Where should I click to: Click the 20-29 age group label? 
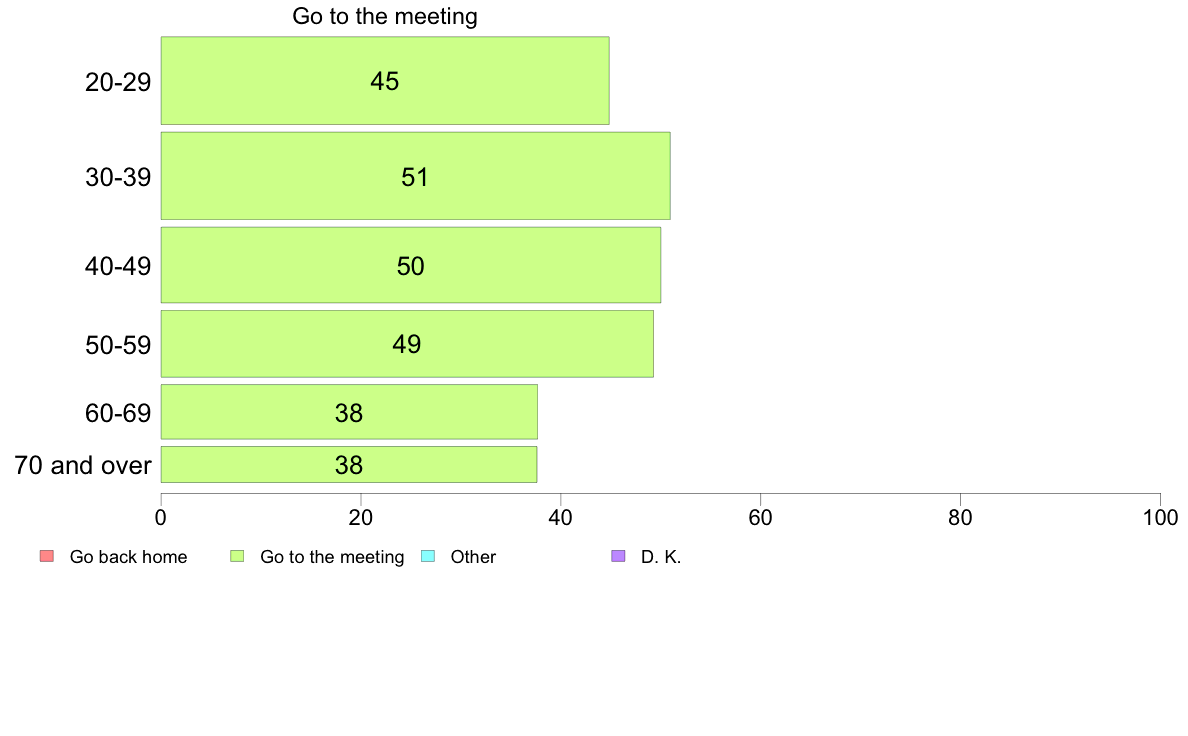pyautogui.click(x=118, y=82)
